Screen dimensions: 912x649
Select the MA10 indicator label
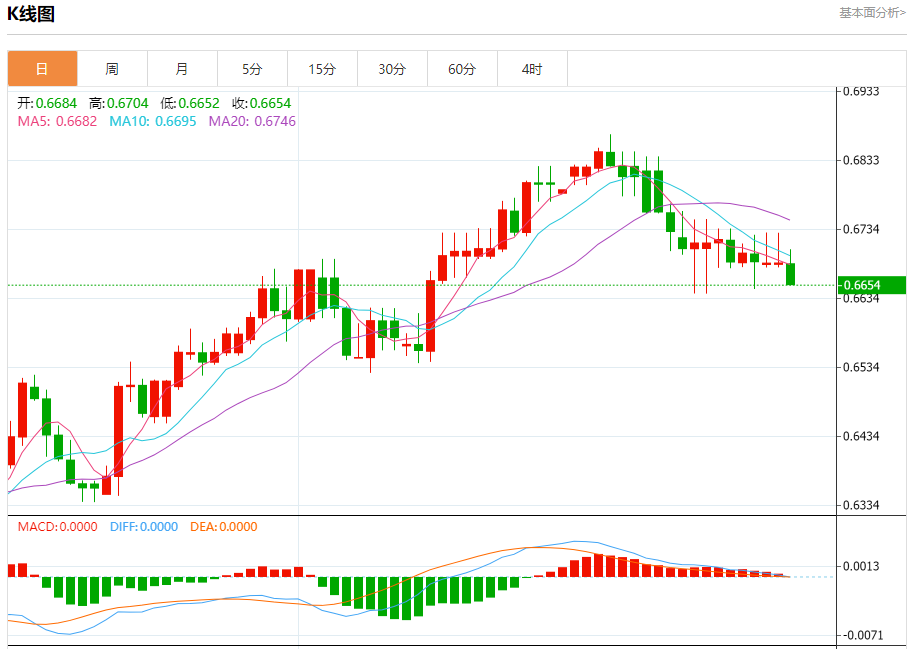[153, 121]
